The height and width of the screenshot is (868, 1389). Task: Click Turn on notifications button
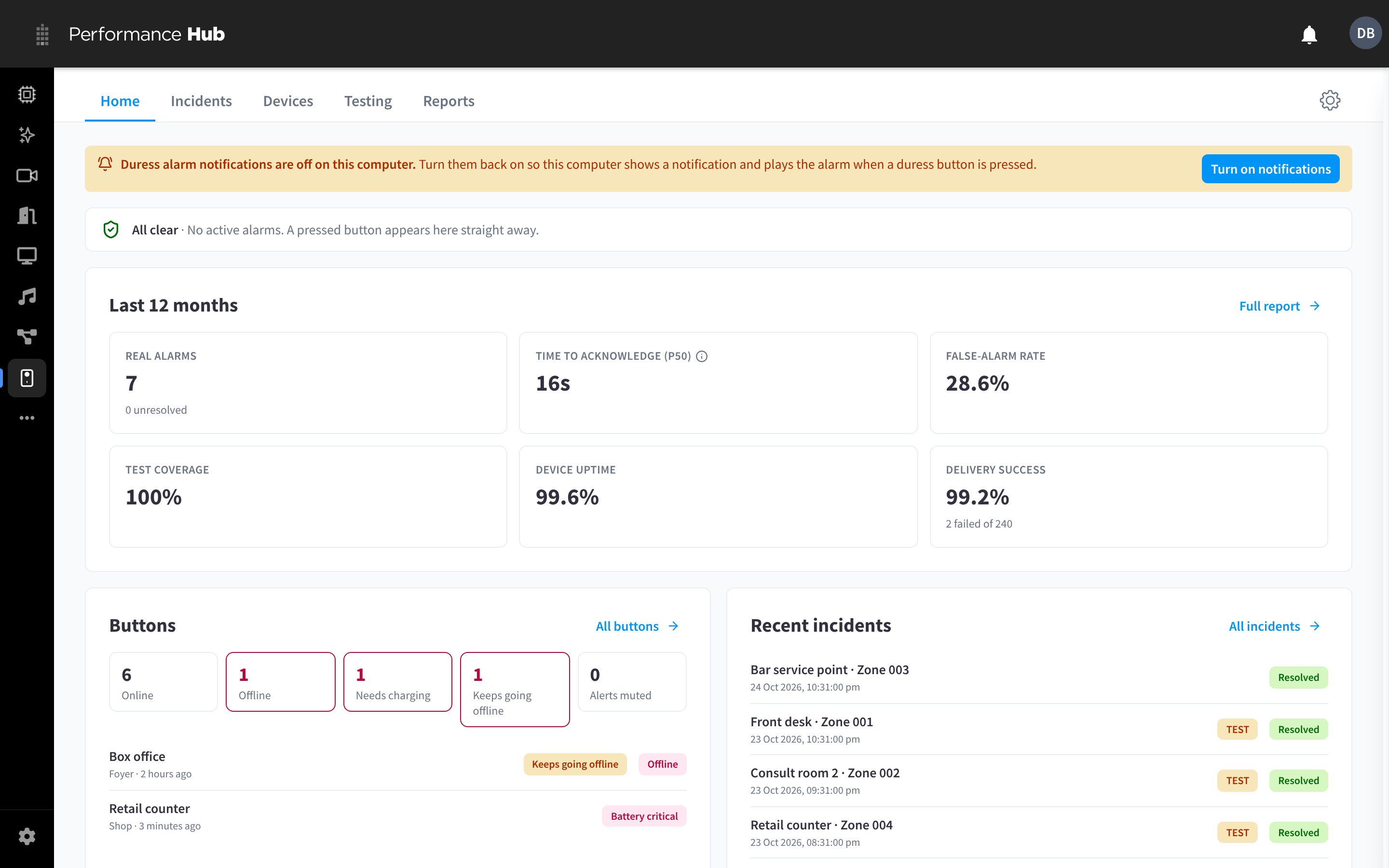tap(1270, 169)
